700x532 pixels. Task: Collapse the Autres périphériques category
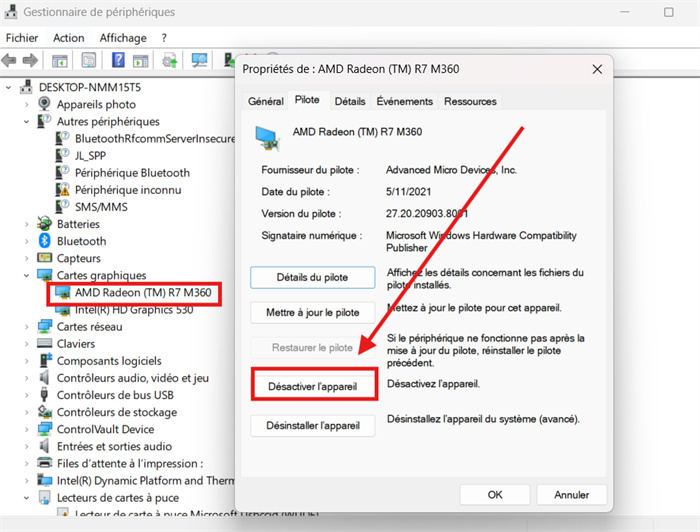[x=26, y=122]
